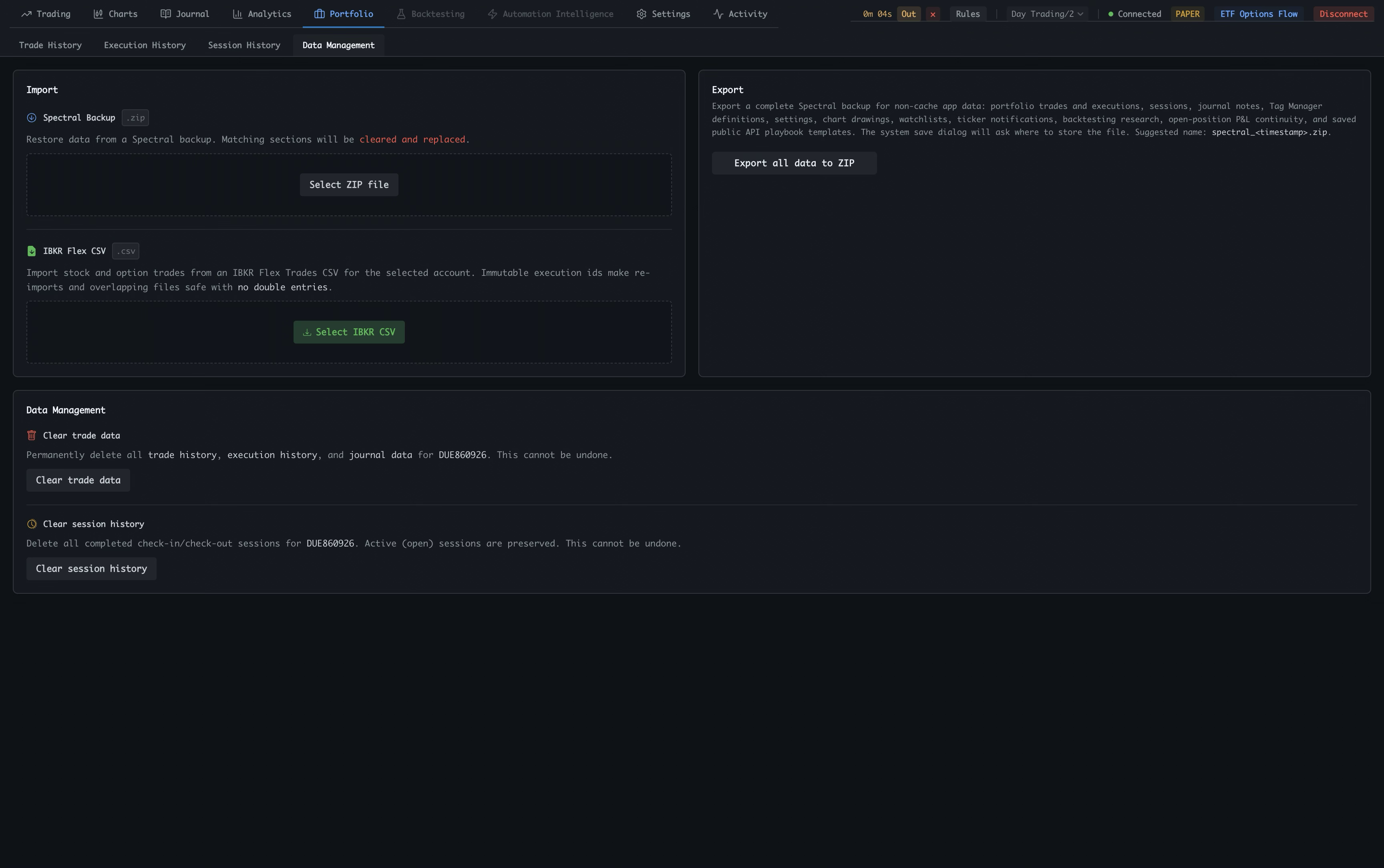This screenshot has width=1384, height=868.
Task: Click the Analytics bar-chart icon
Action: click(237, 14)
